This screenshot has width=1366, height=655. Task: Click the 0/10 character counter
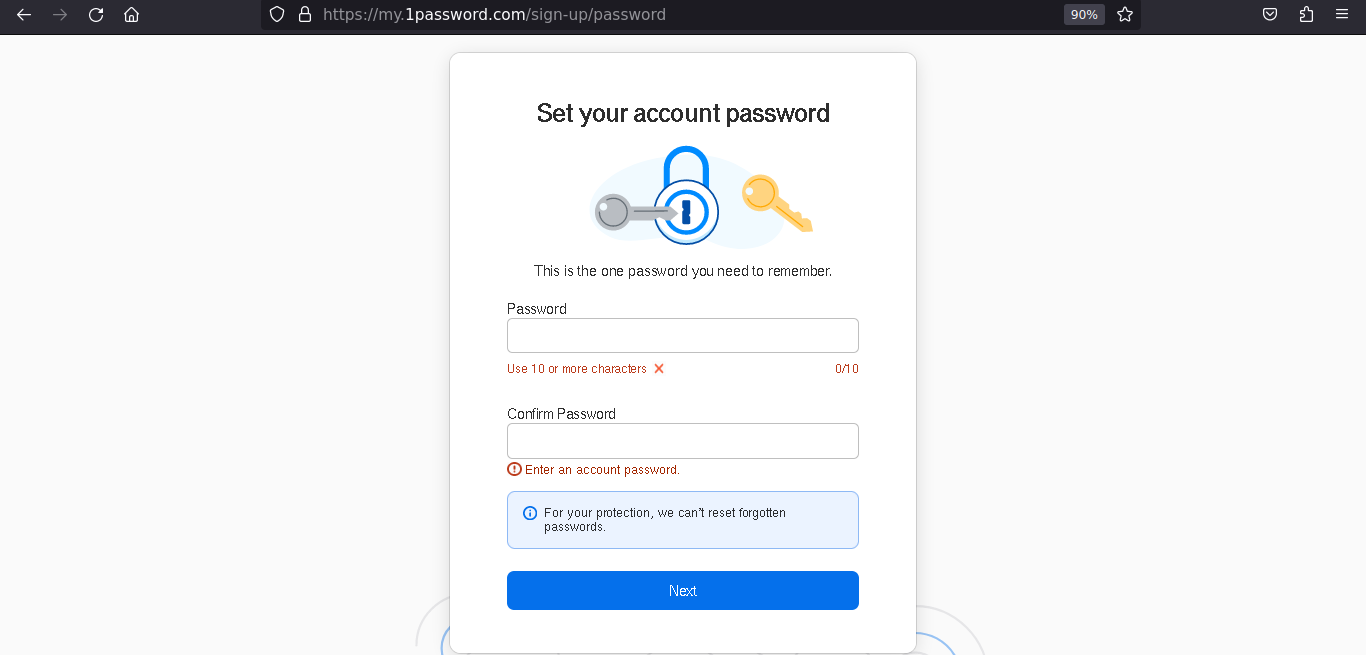pyautogui.click(x=846, y=368)
